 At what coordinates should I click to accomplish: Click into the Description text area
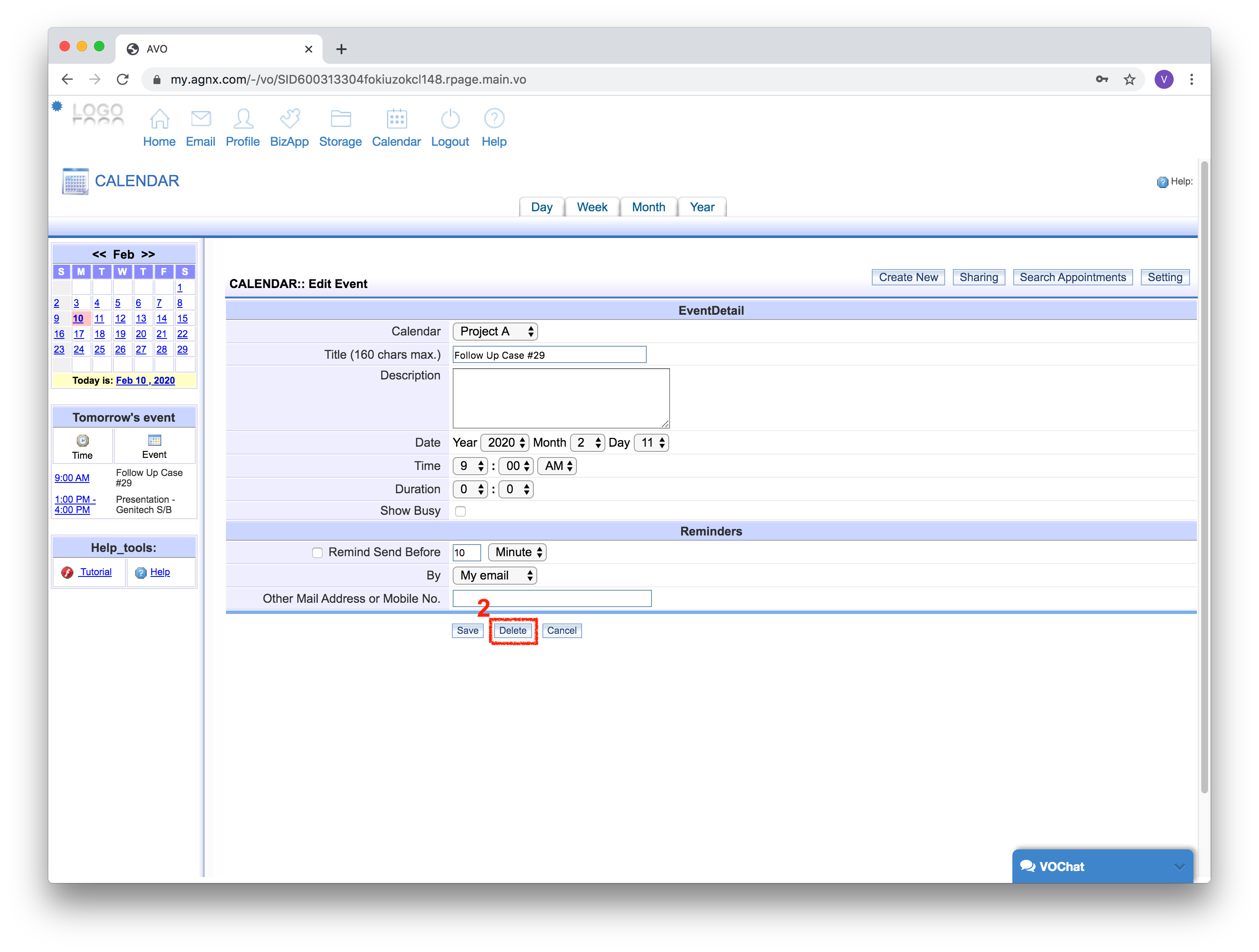[561, 398]
